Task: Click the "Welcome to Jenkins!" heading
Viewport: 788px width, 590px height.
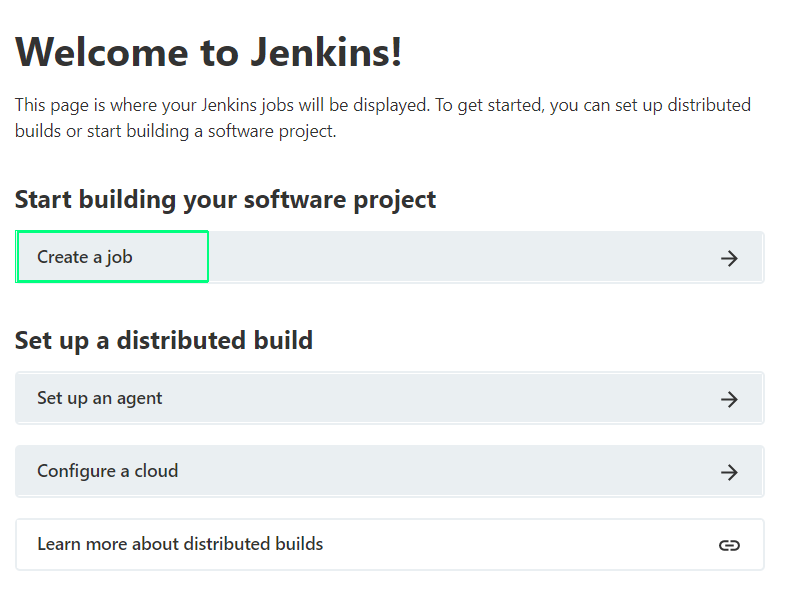Action: coord(209,52)
